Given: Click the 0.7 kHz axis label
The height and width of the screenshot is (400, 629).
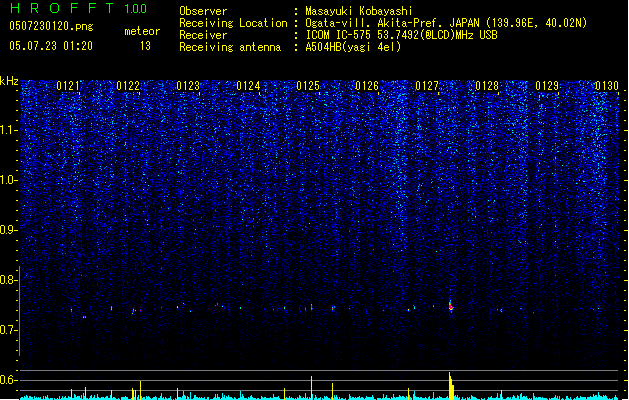Looking at the screenshot, I should (9, 330).
